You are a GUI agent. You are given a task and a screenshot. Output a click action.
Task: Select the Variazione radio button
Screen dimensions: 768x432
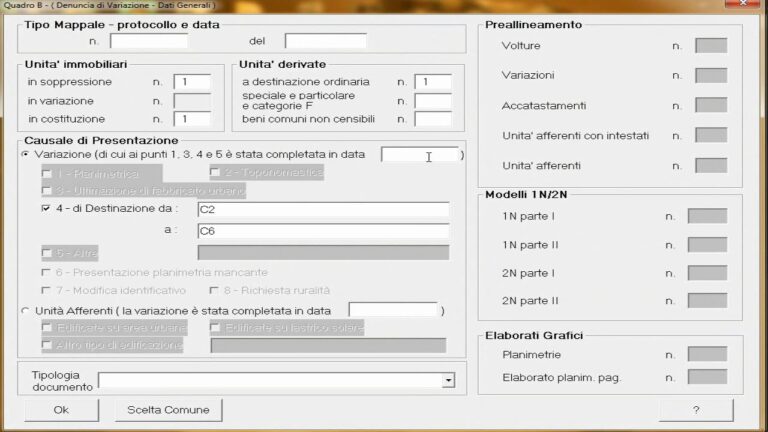pos(25,154)
